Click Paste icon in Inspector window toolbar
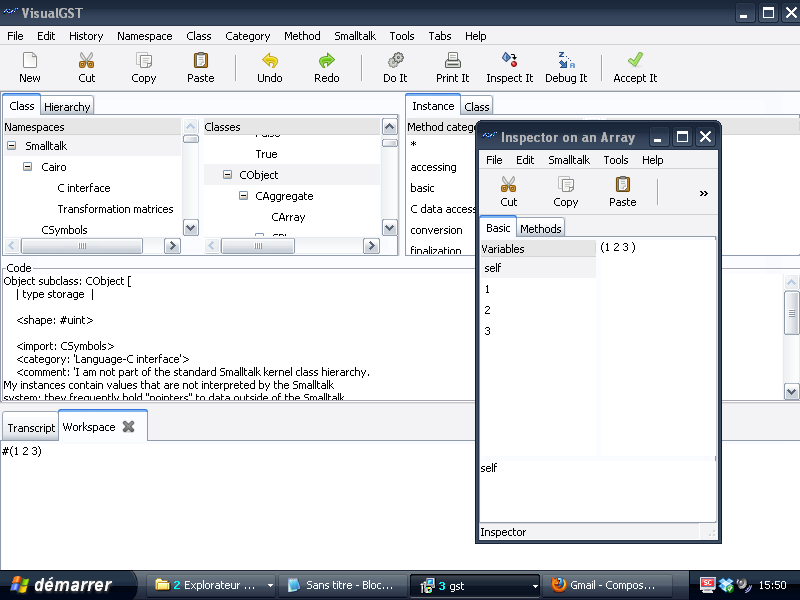The width and height of the screenshot is (800, 600). [x=622, y=184]
